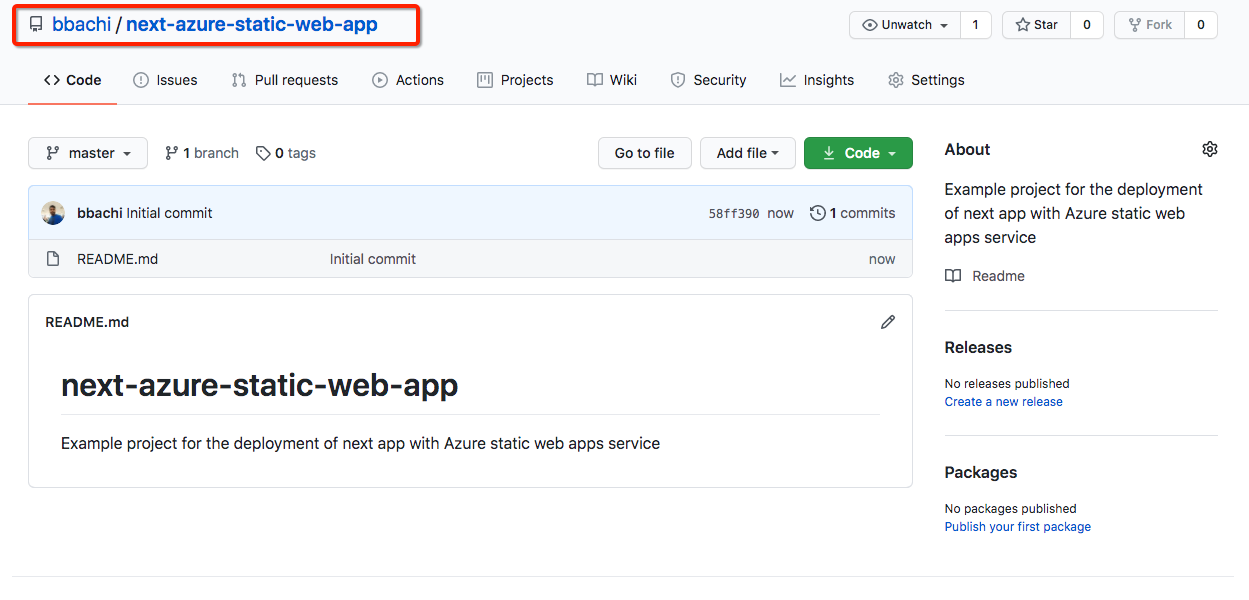
Task: Click the file icon beside README.md
Action: (x=53, y=259)
